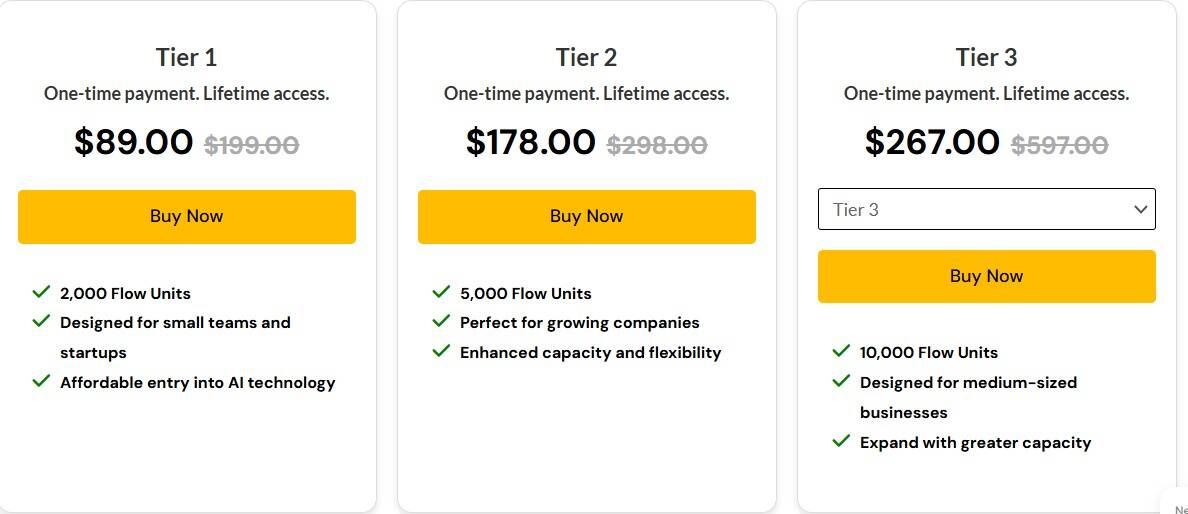Click checkmark next to Affordable entry into AI
The height and width of the screenshot is (514, 1188).
(41, 381)
